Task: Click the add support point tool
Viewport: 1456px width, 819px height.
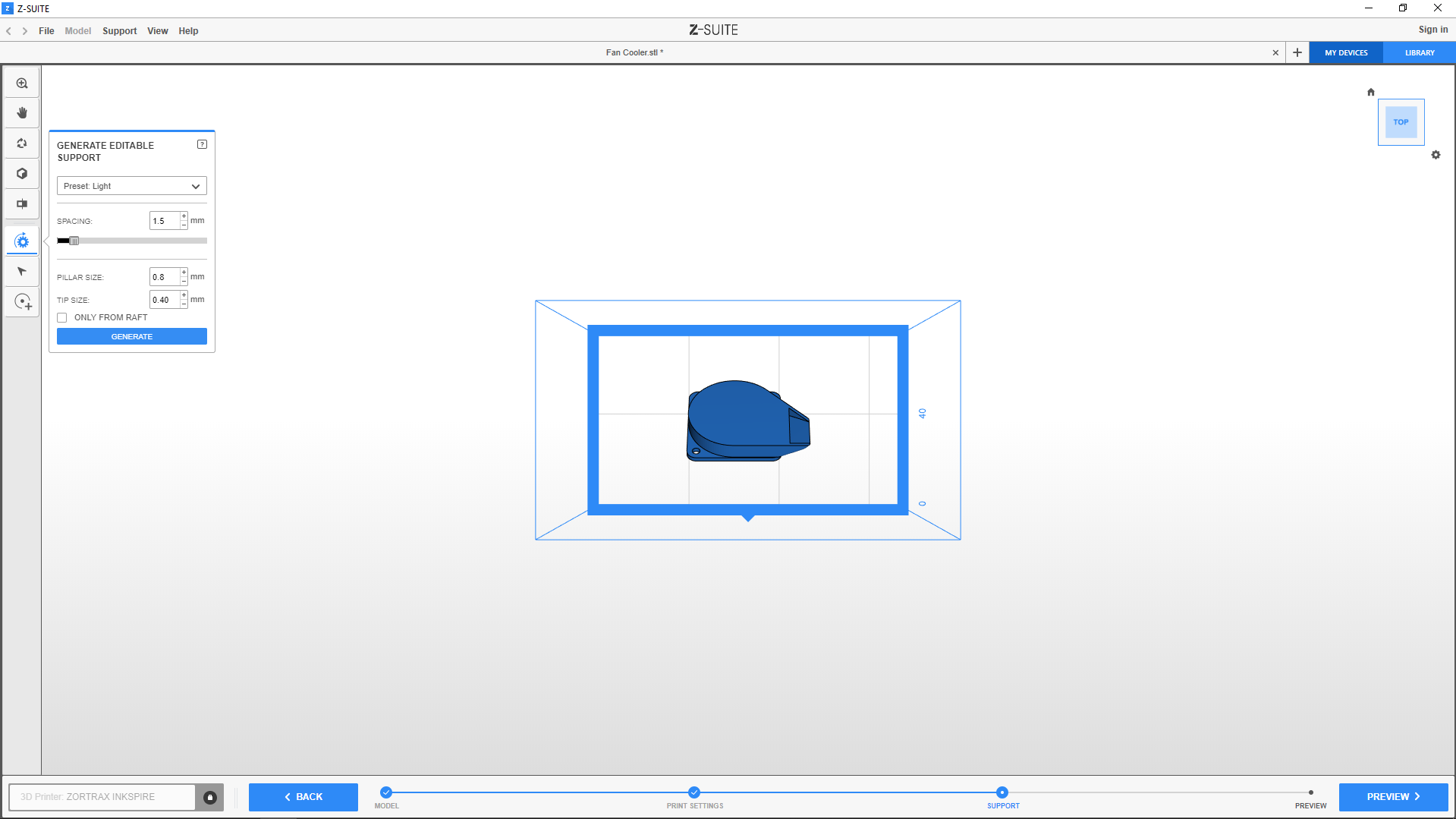Action: point(23,302)
